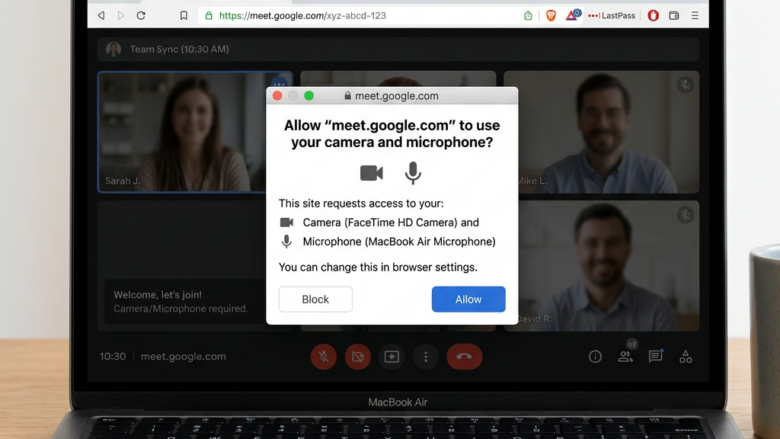The image size is (780, 439).
Task: Open the browser wallet icon
Action: pos(674,15)
